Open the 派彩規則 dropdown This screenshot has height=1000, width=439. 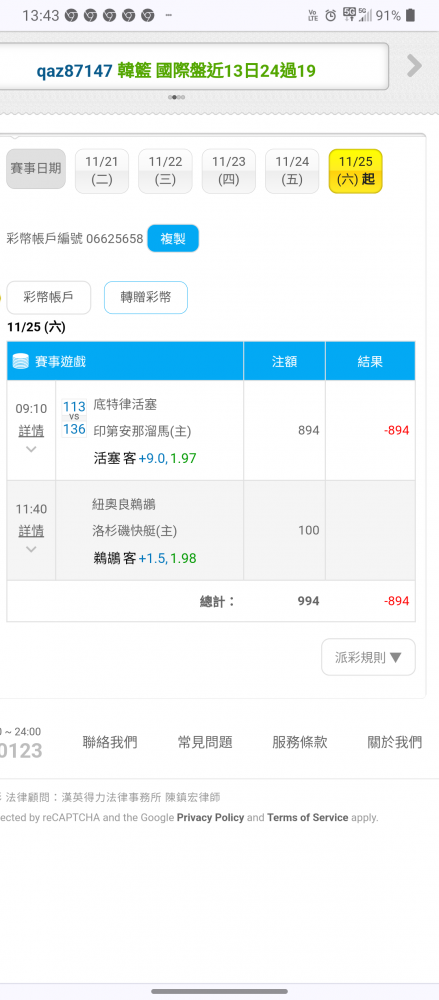tap(368, 657)
